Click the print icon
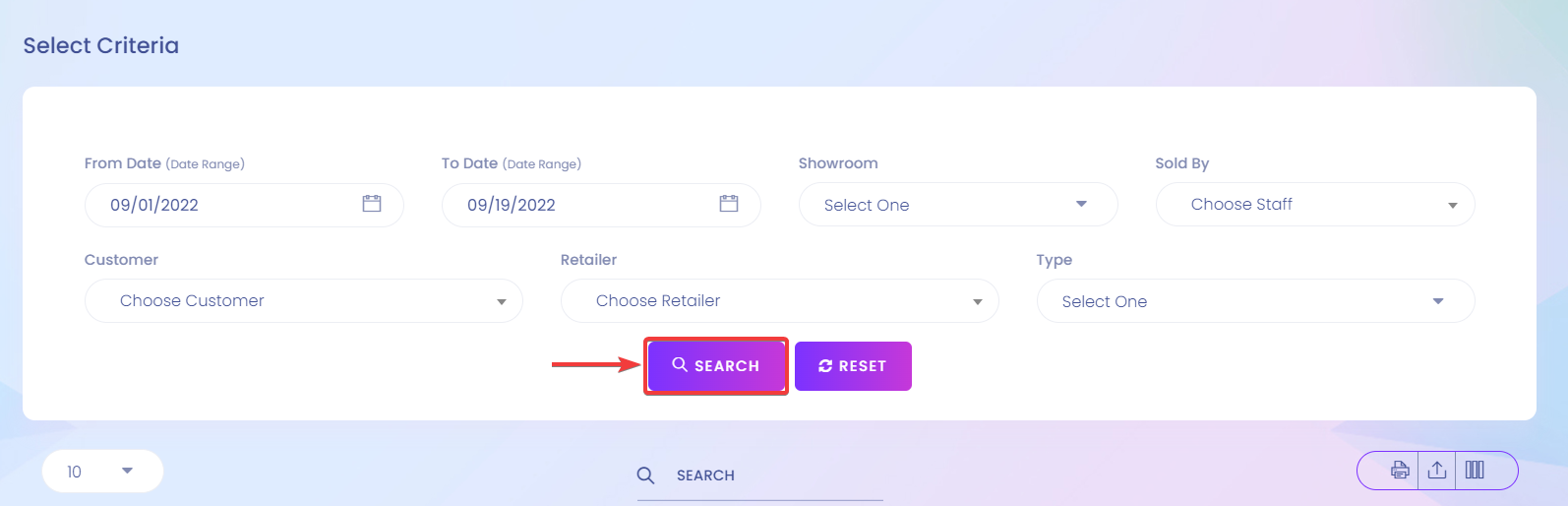1568x506 pixels. (x=1400, y=470)
